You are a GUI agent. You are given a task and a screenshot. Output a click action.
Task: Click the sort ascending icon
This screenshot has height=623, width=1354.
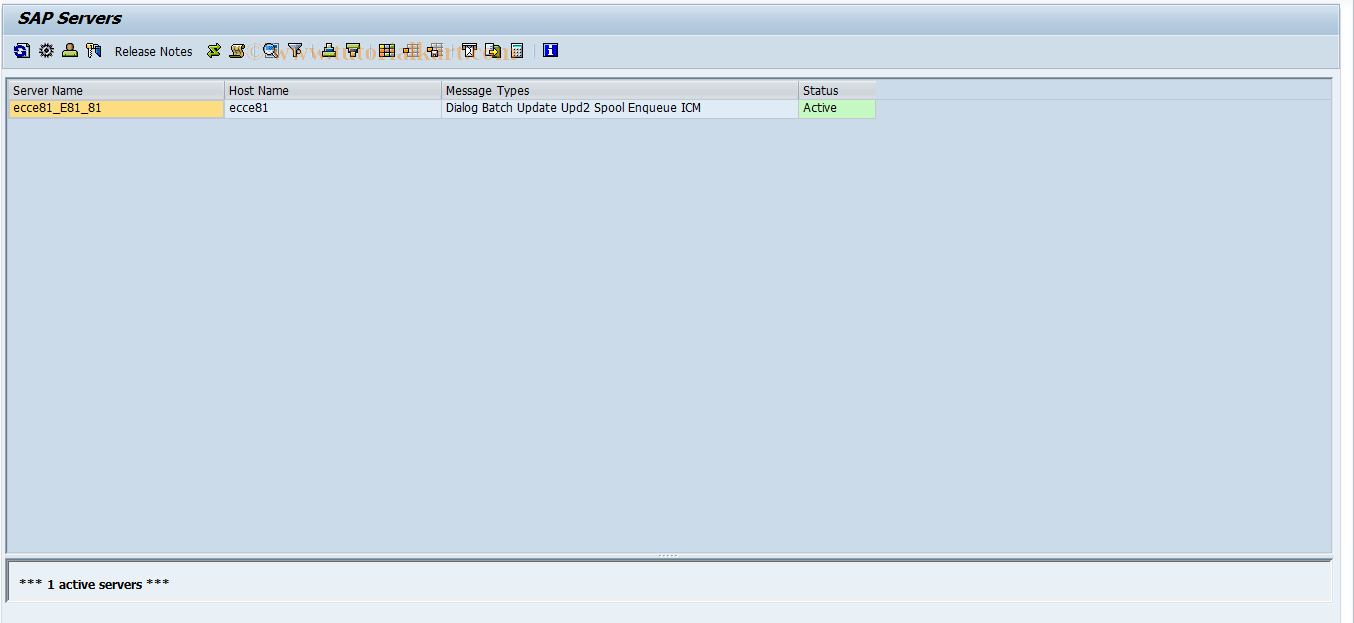click(x=329, y=50)
